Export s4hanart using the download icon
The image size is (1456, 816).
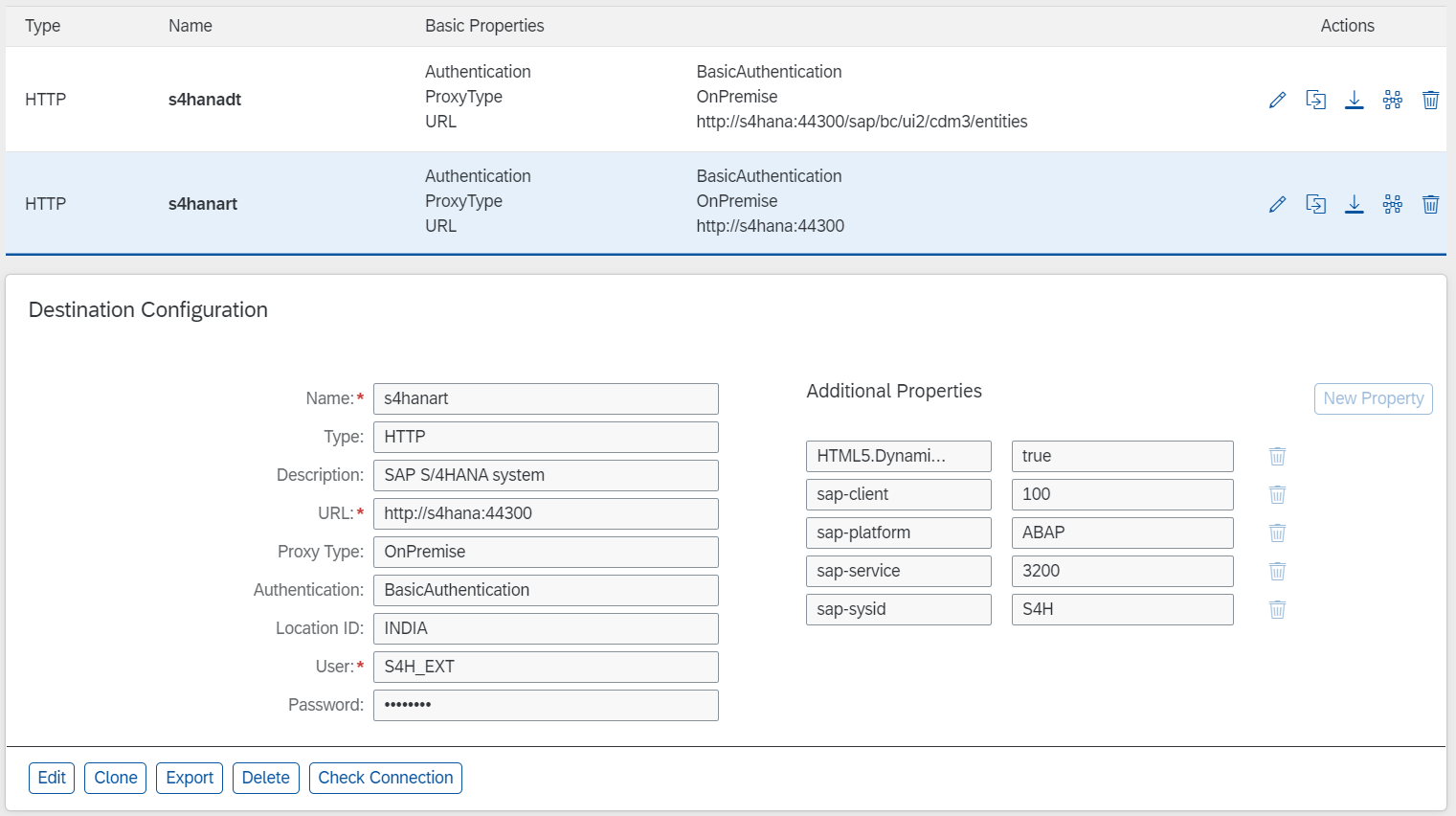(1354, 204)
